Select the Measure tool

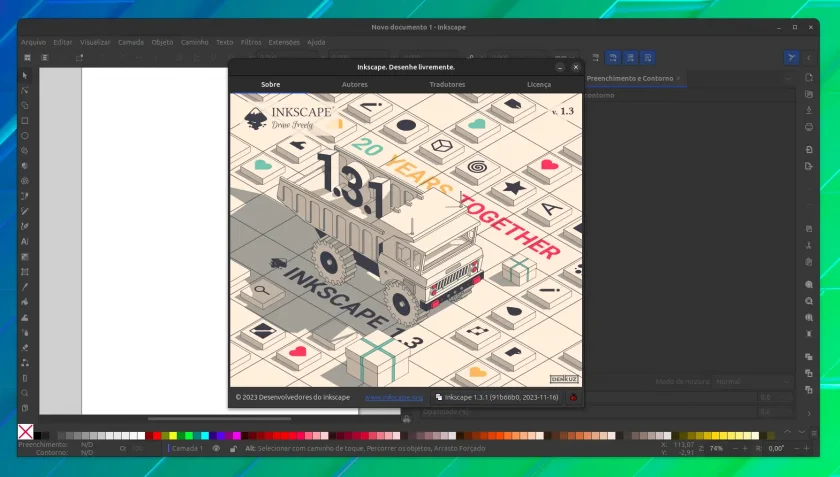(x=25, y=378)
